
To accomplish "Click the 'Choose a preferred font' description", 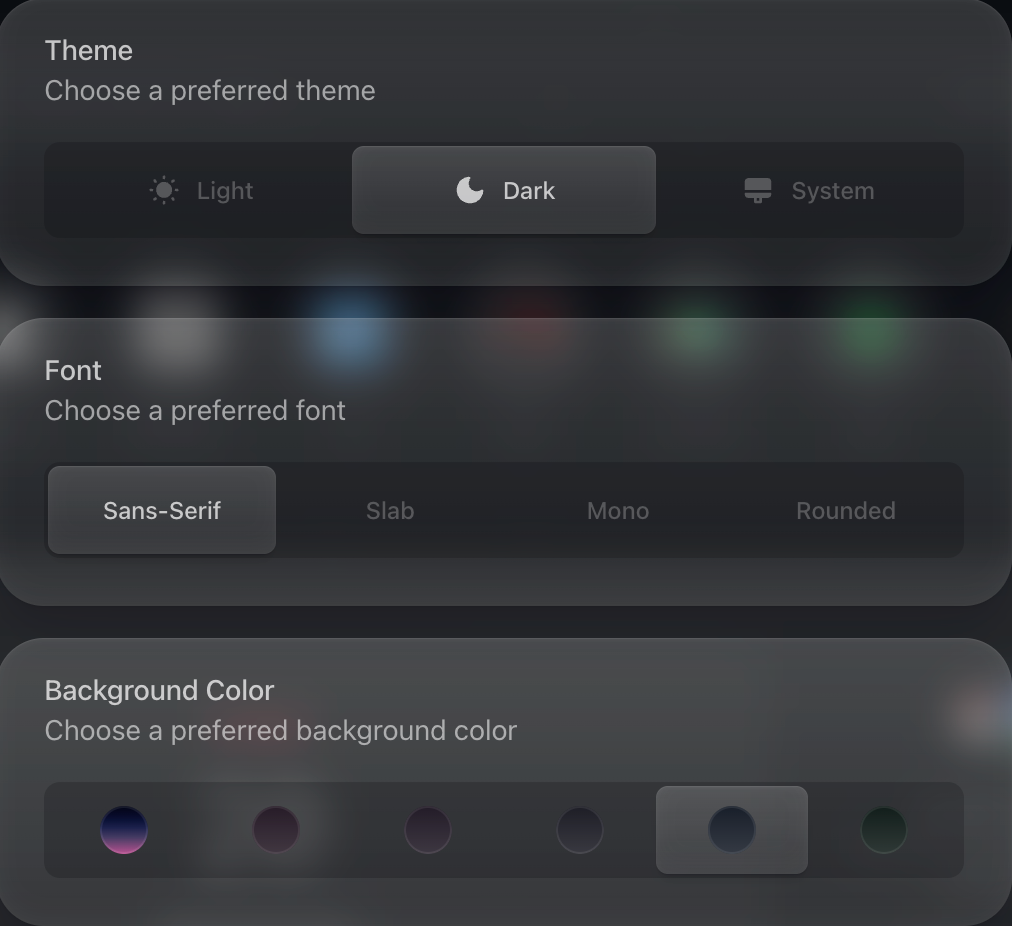I will pos(195,410).
